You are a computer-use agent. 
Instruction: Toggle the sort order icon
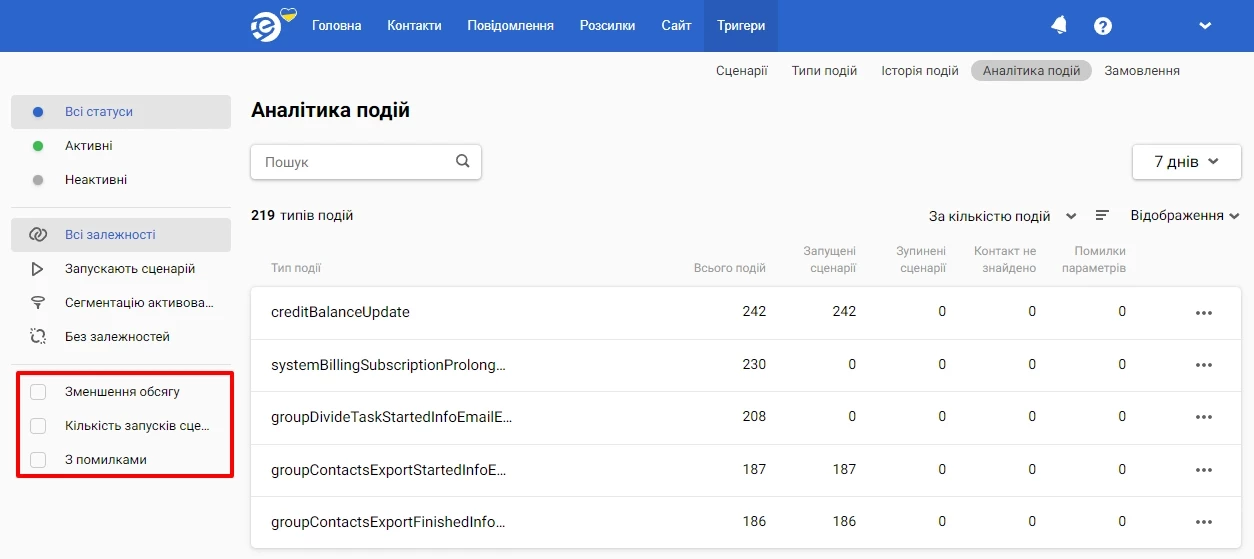tap(1102, 215)
